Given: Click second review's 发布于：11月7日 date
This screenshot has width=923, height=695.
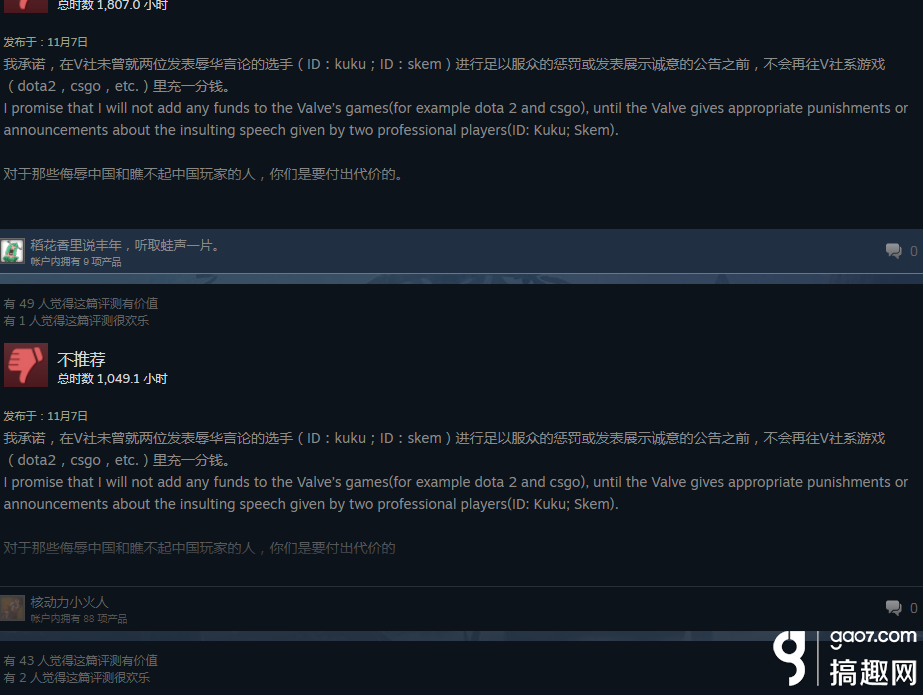Looking at the screenshot, I should tap(45, 416).
